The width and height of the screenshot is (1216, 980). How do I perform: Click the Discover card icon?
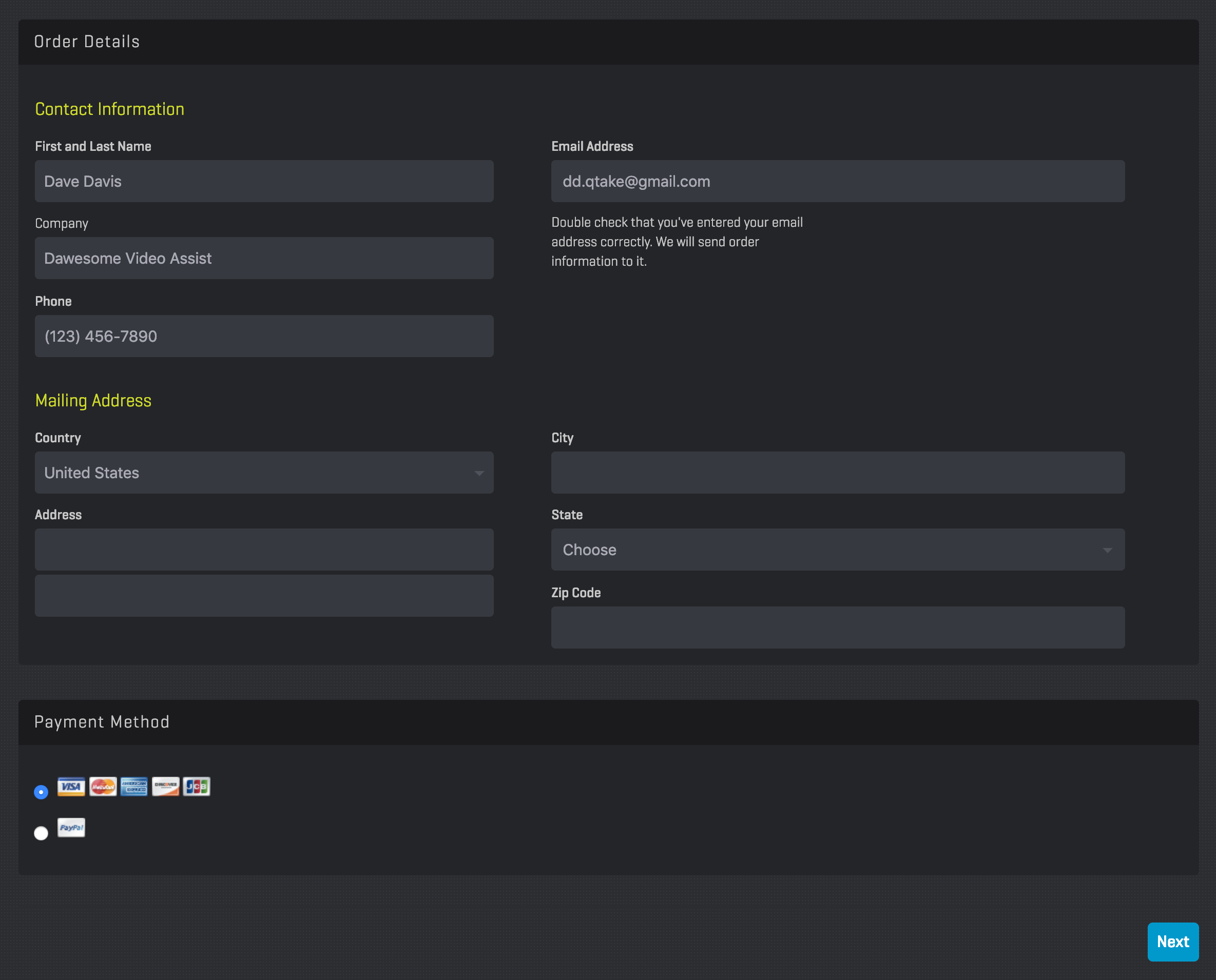click(x=165, y=787)
